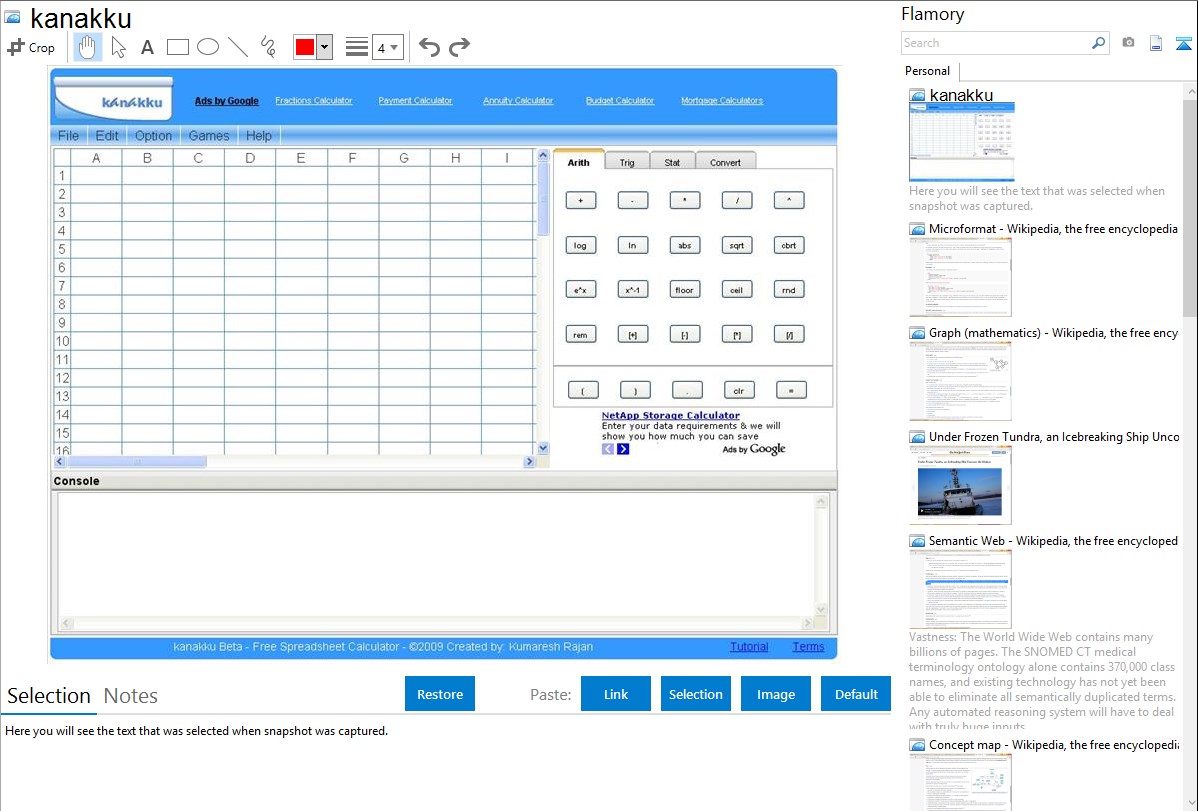This screenshot has height=811, width=1198.
Task: Select the freehand scribble tool
Action: pyautogui.click(x=268, y=47)
